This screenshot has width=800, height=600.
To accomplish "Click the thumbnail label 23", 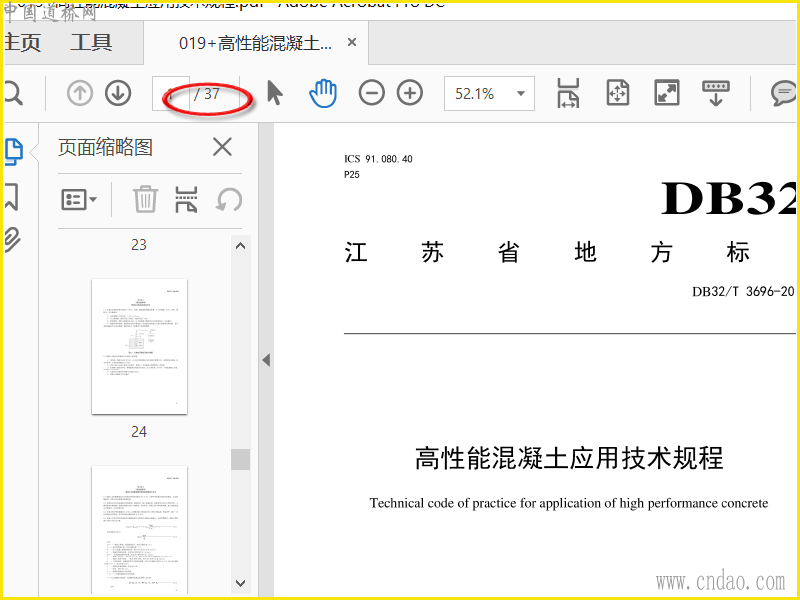I will [139, 245].
